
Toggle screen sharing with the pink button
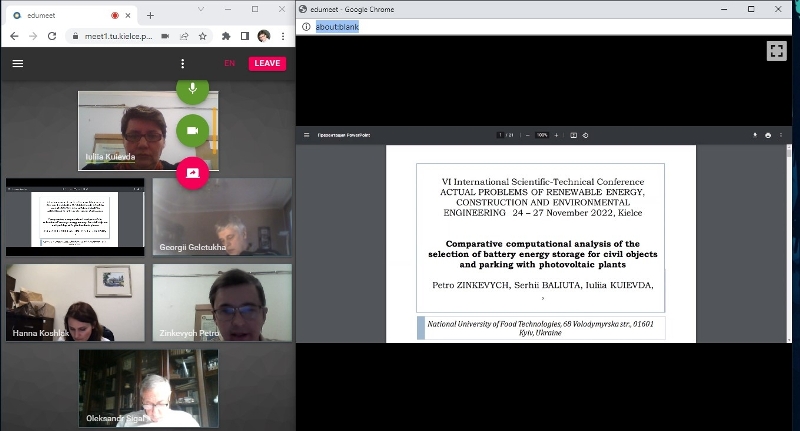point(192,173)
